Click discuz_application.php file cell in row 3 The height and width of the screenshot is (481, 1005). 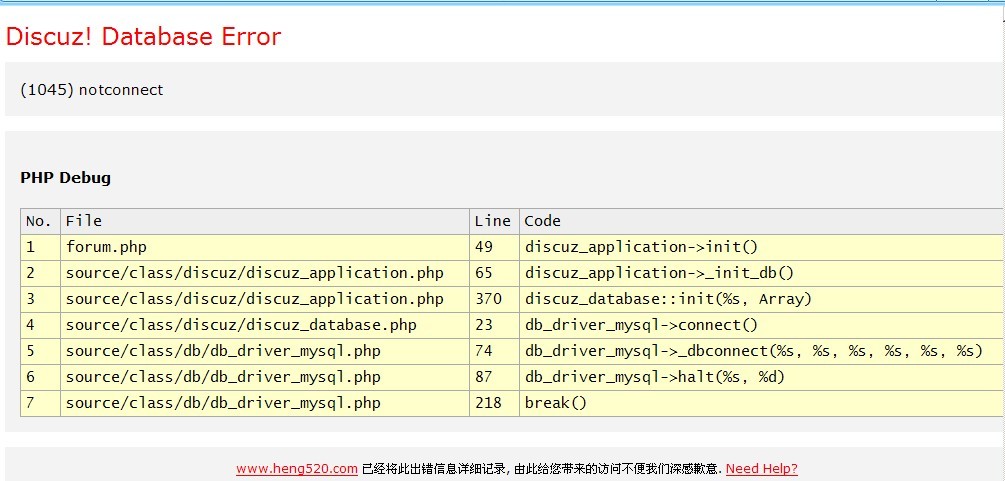(265, 300)
